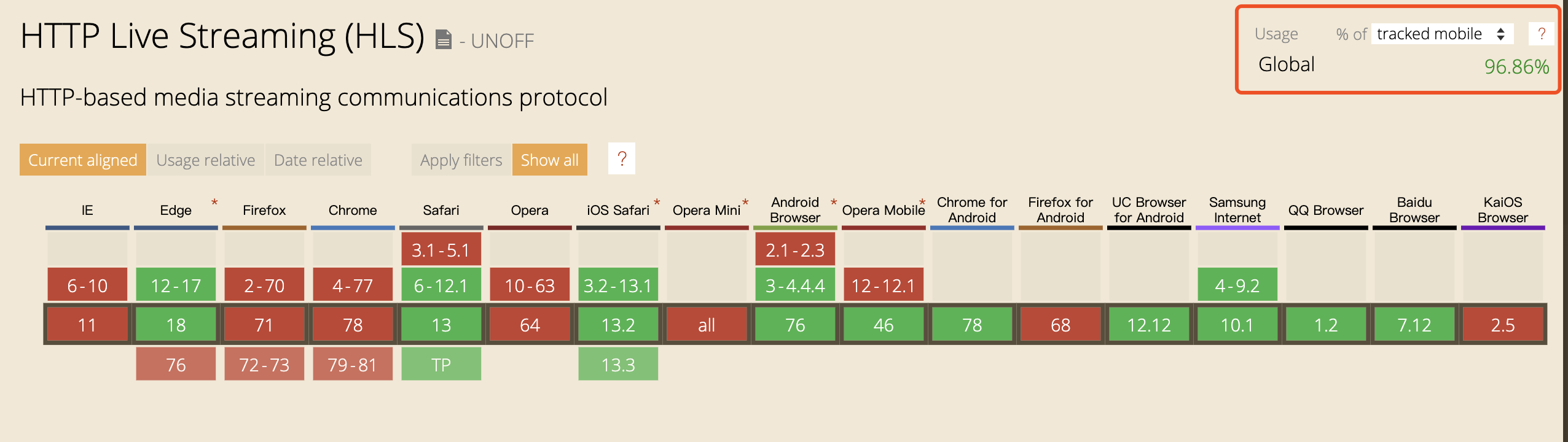Viewport: 1568px width, 442px height.
Task: Click the asterisk note beside iOS Safari
Action: pyautogui.click(x=657, y=202)
